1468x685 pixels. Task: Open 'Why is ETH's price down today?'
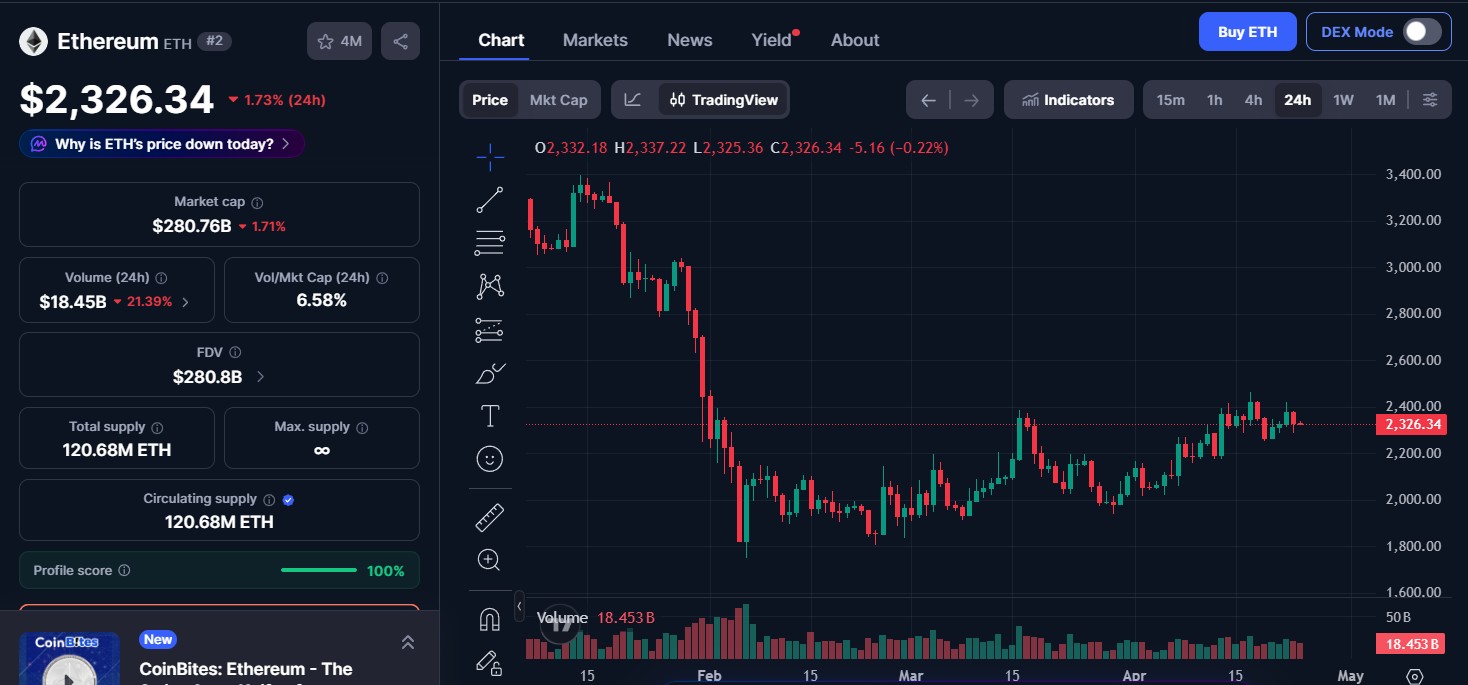pos(161,144)
